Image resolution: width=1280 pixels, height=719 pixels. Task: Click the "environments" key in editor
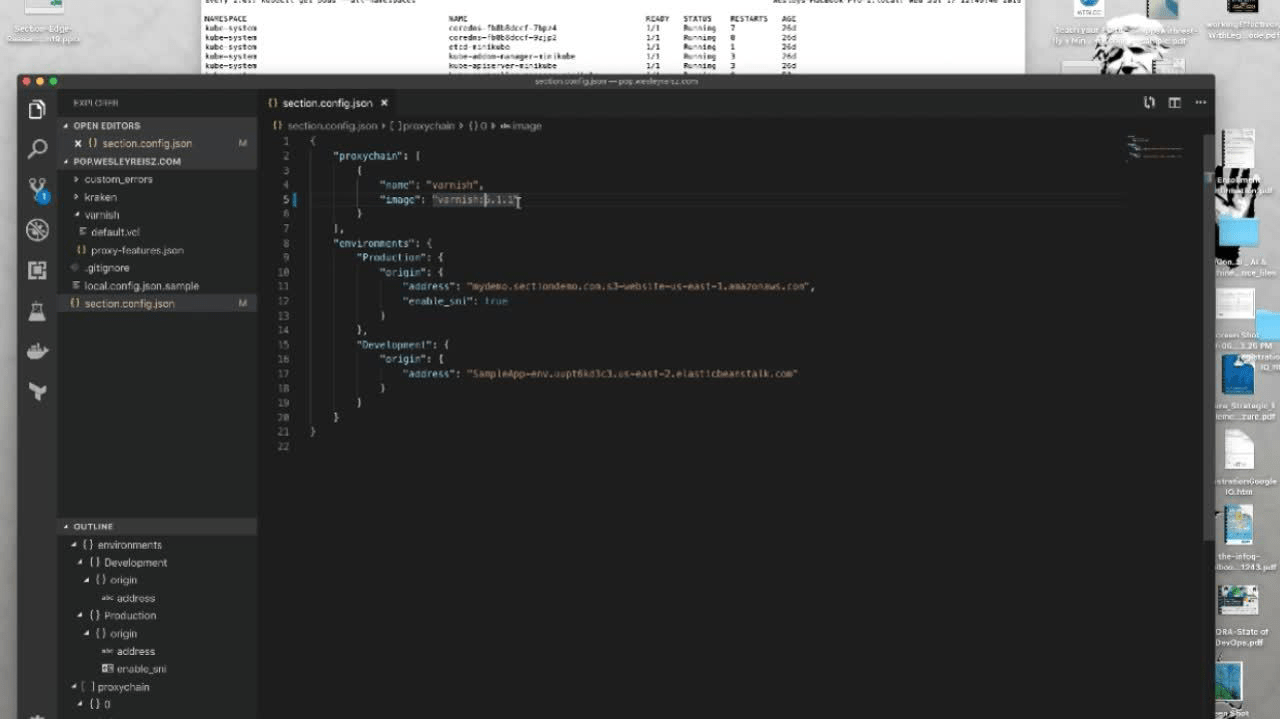coord(373,243)
